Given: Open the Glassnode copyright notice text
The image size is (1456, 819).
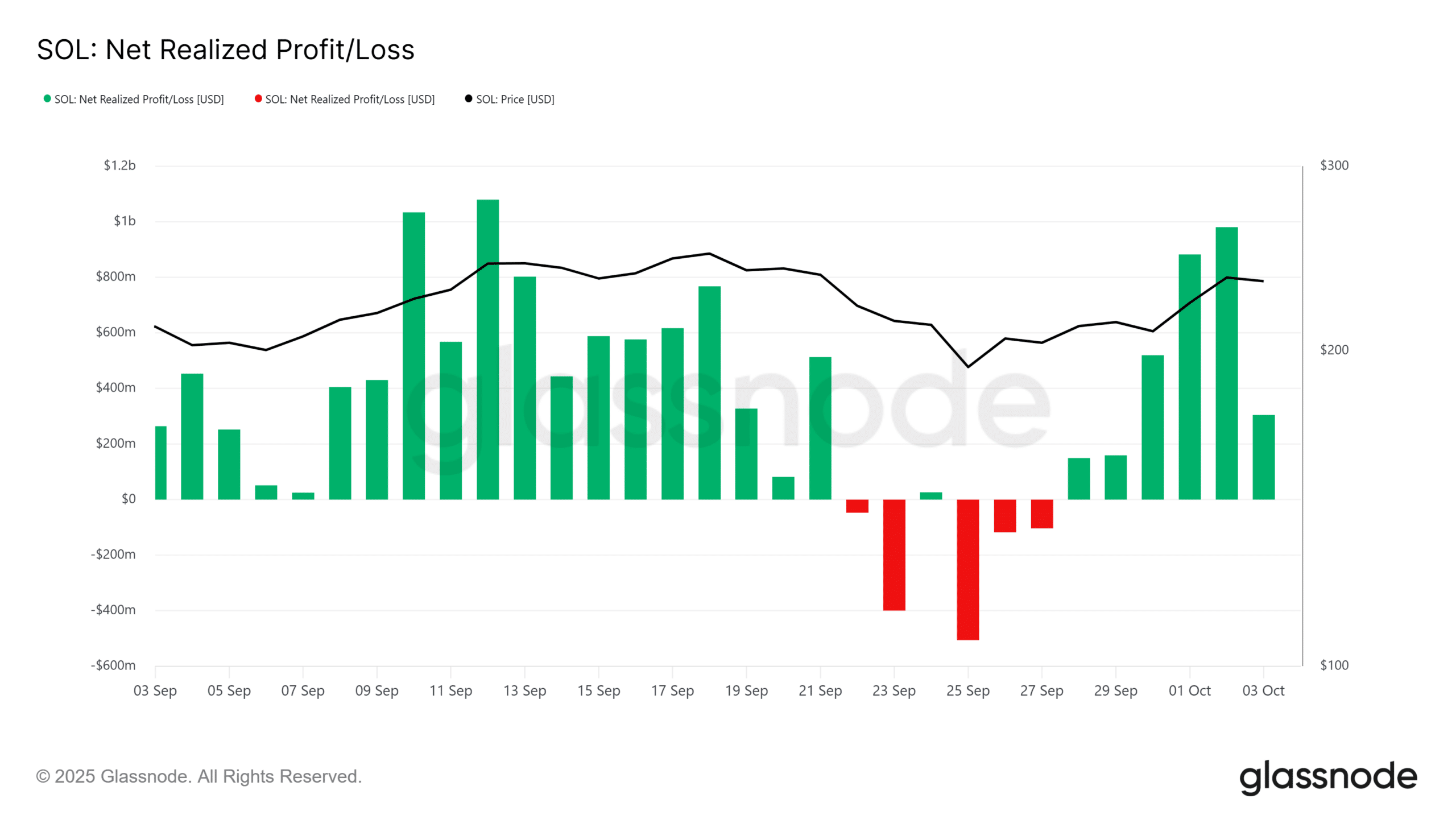Looking at the screenshot, I should 199,776.
